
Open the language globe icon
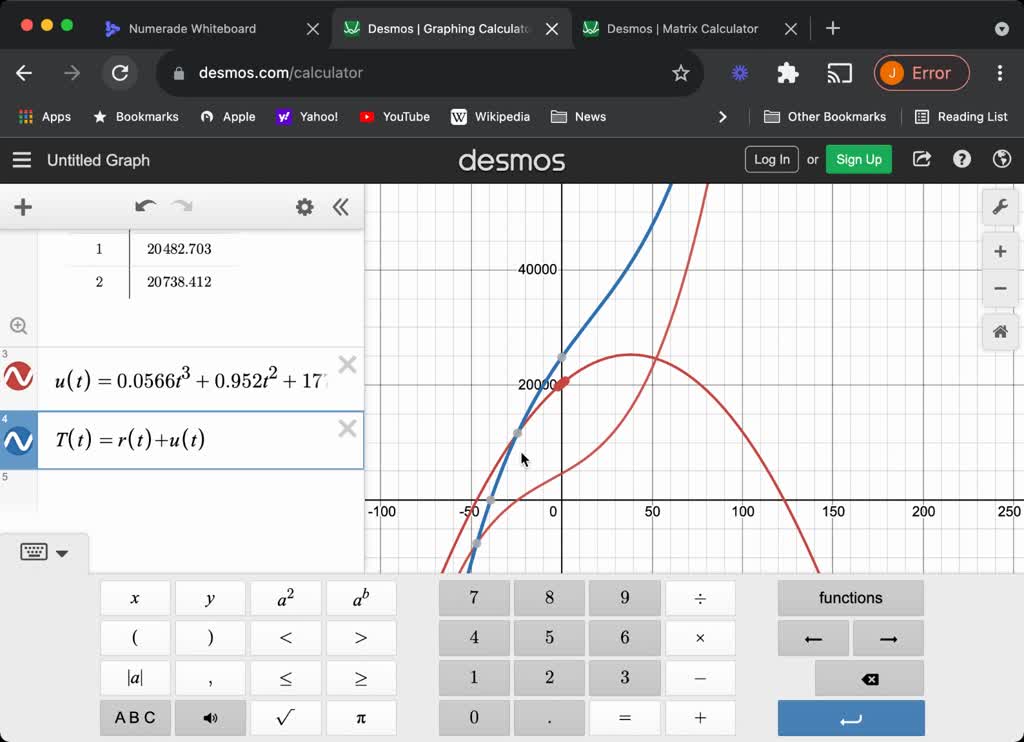click(x=1001, y=159)
